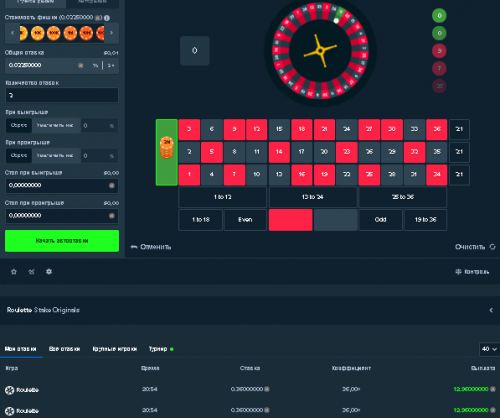Click the Cancel undo arrow icon
The image size is (500, 418).
(134, 247)
